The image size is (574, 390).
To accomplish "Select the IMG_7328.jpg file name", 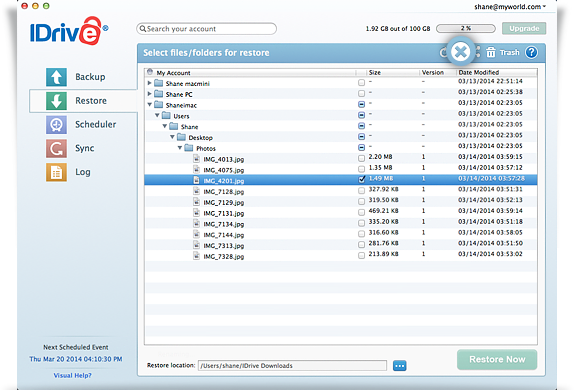I will (224, 256).
